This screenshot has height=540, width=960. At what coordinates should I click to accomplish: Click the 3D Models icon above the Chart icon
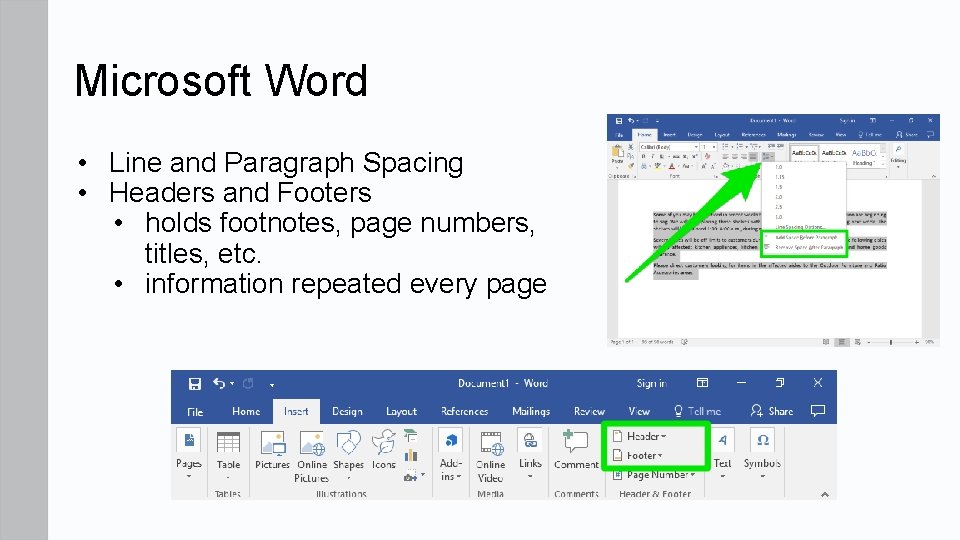tap(410, 435)
